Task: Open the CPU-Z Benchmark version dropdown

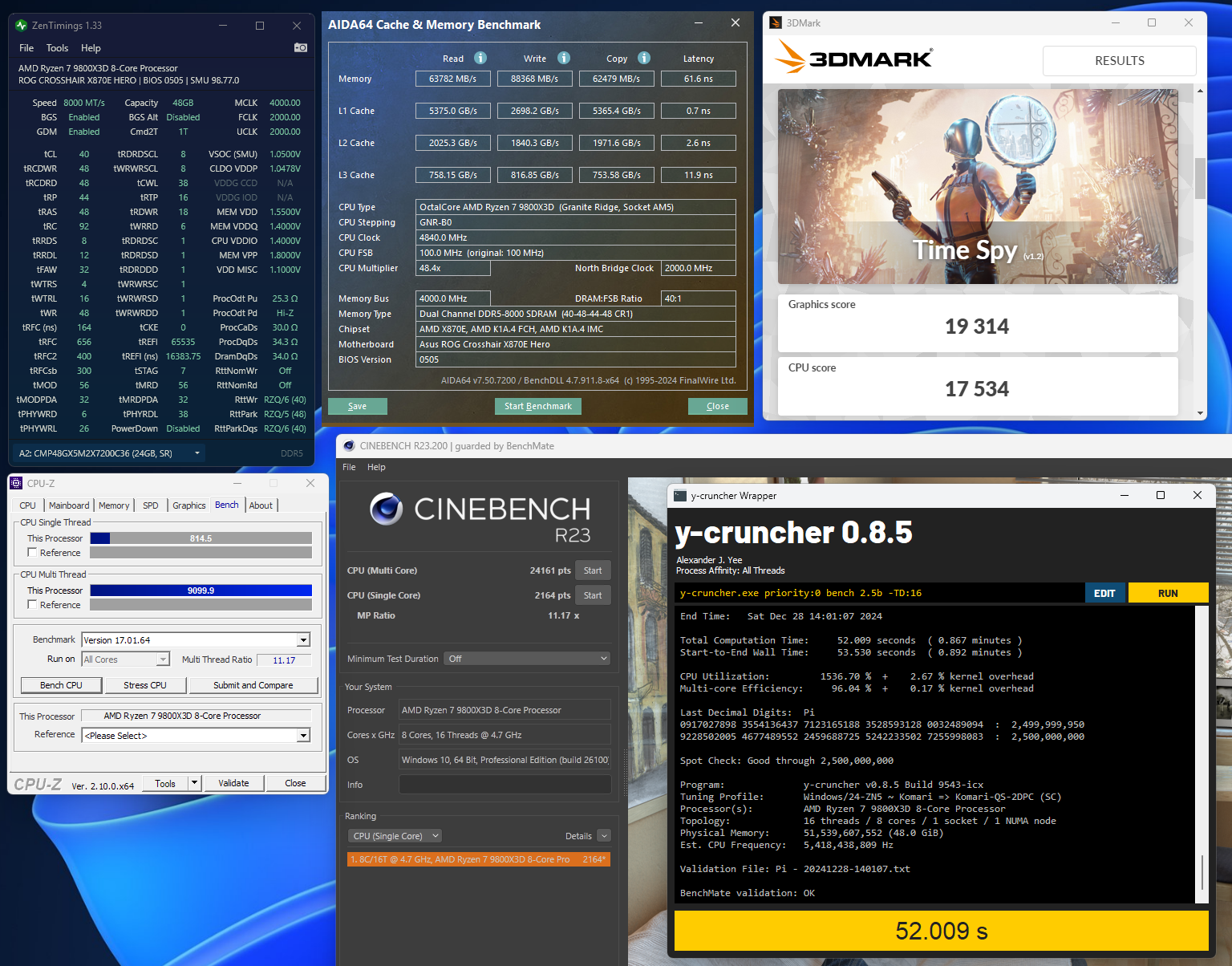Action: pyautogui.click(x=303, y=639)
